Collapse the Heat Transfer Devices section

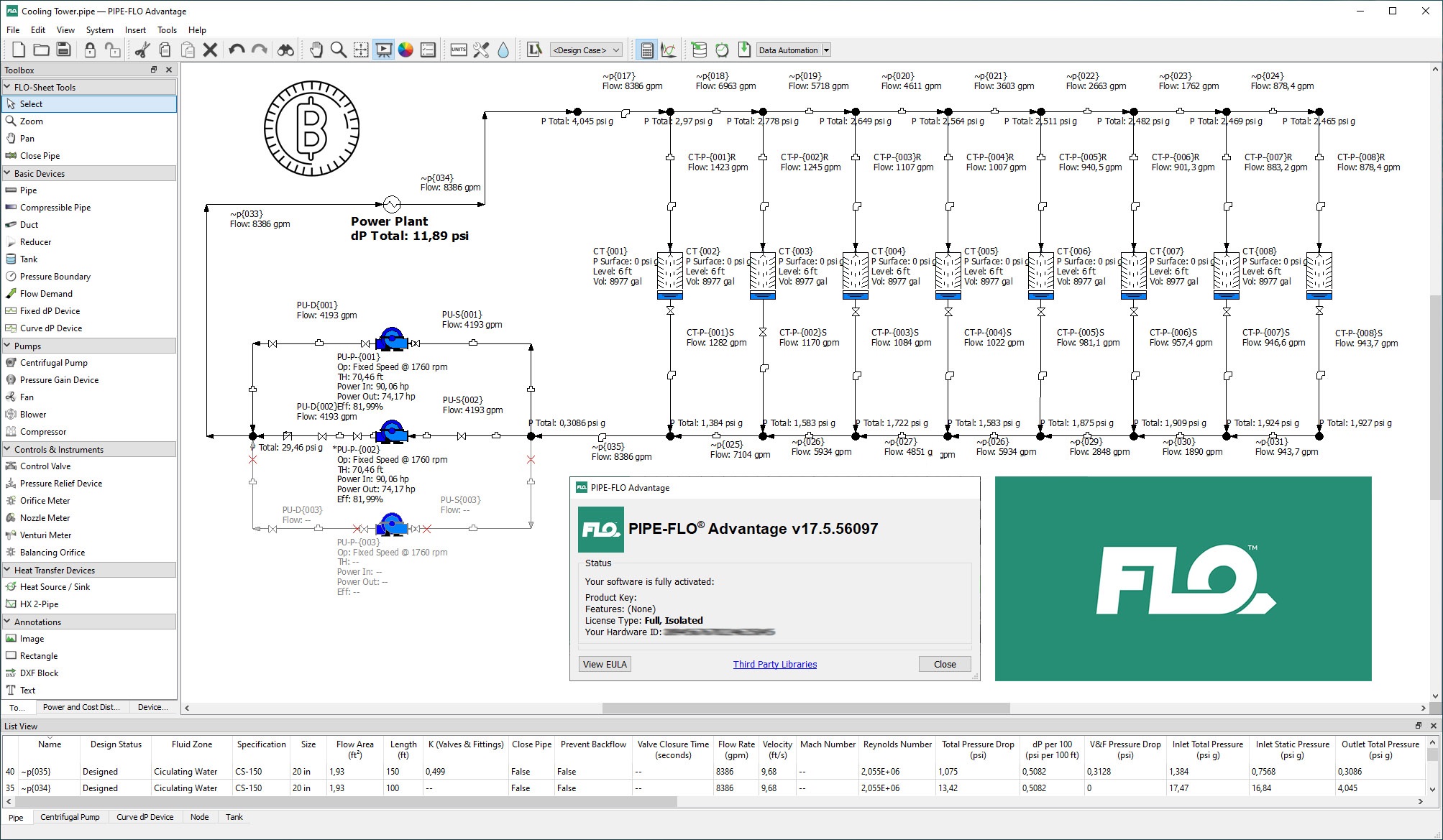point(7,570)
